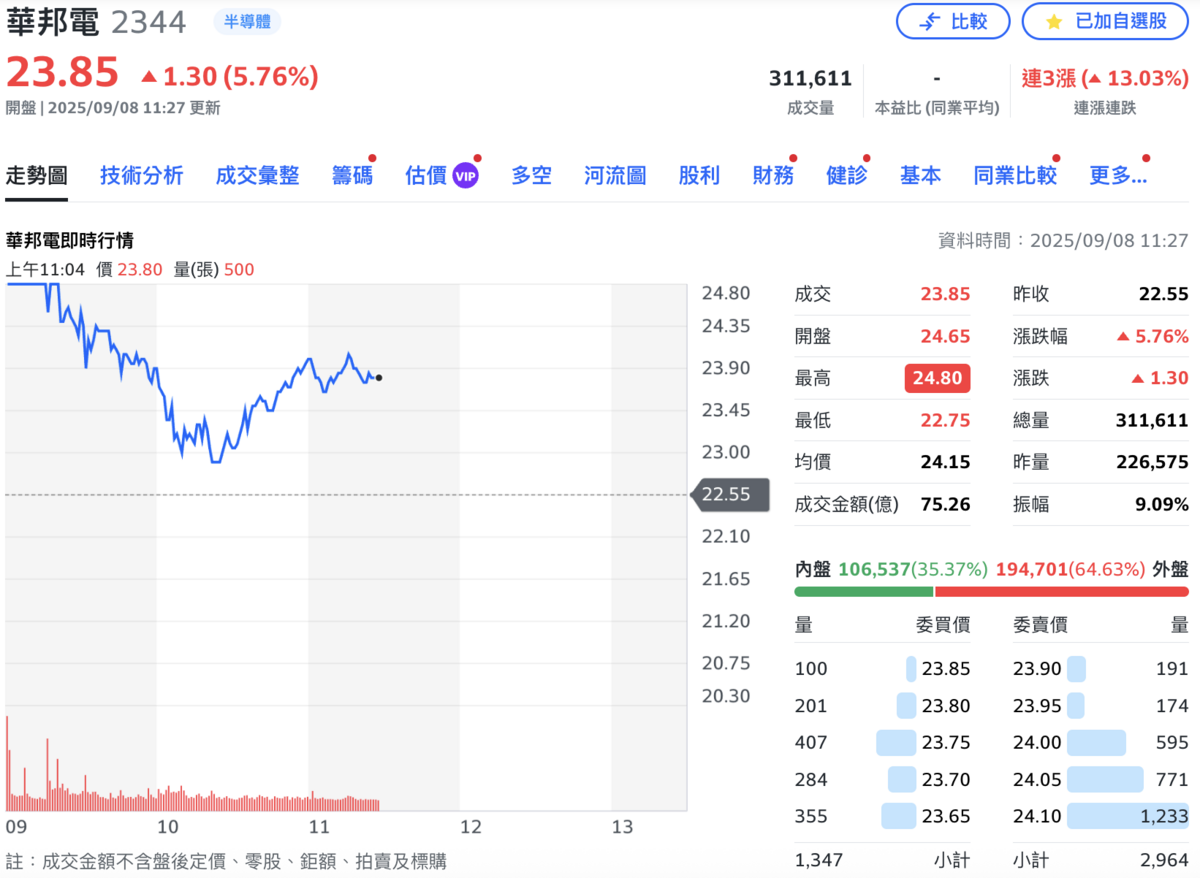Click the 連3漲 streak indicator
The image size is (1200, 878).
point(1105,78)
